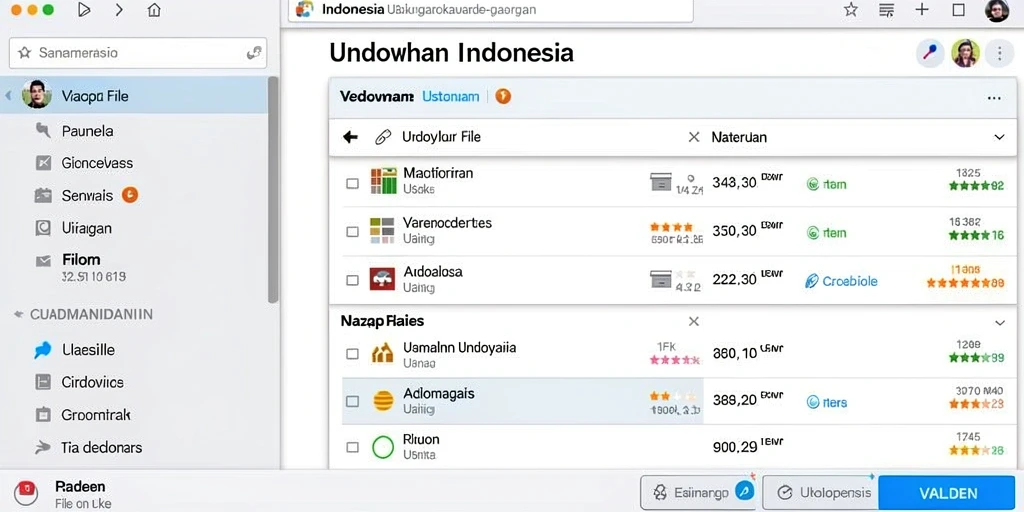The image size is (1024, 512).
Task: Click the play triangle in the title bar
Action: tap(84, 10)
